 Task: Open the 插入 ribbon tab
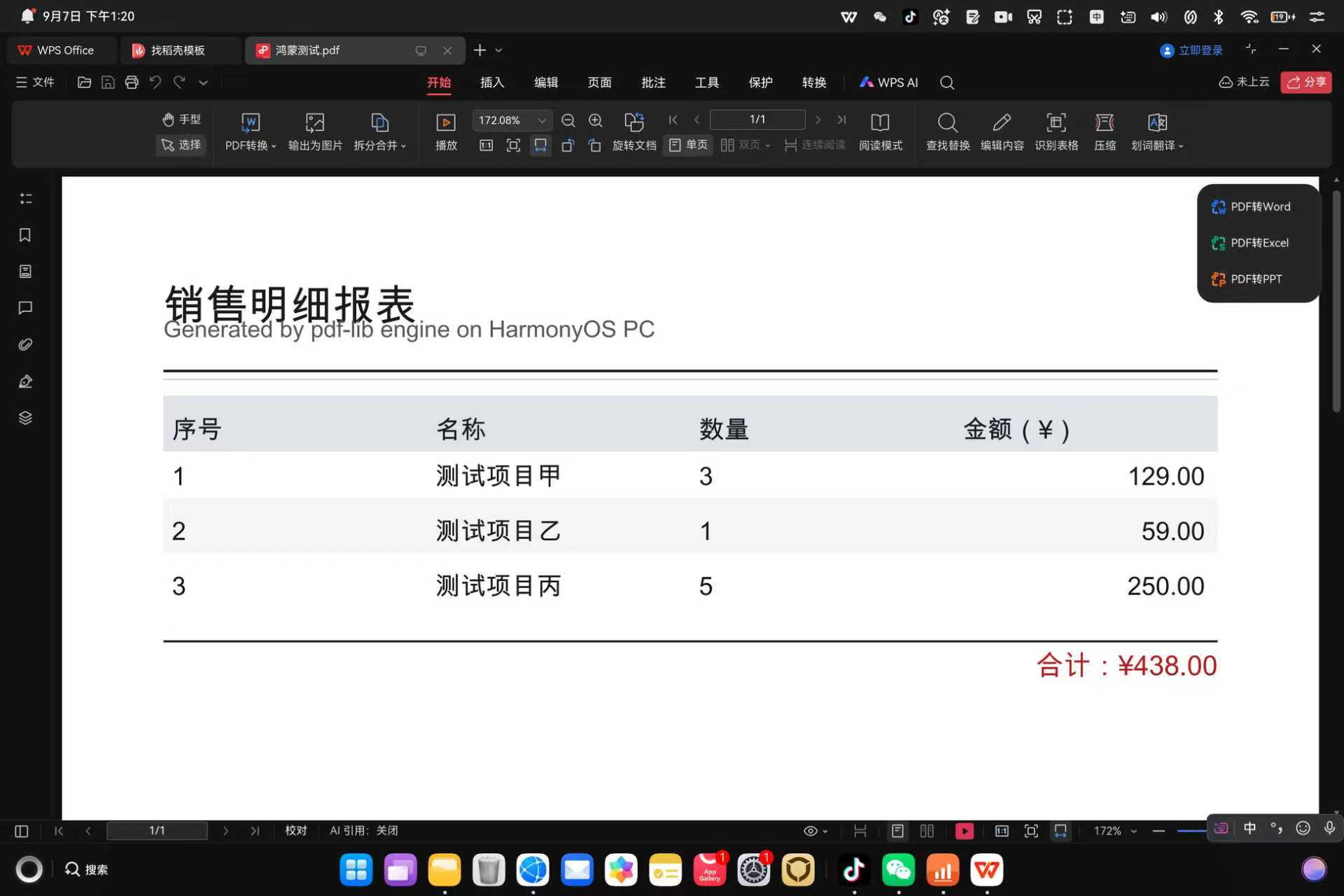coord(492,83)
